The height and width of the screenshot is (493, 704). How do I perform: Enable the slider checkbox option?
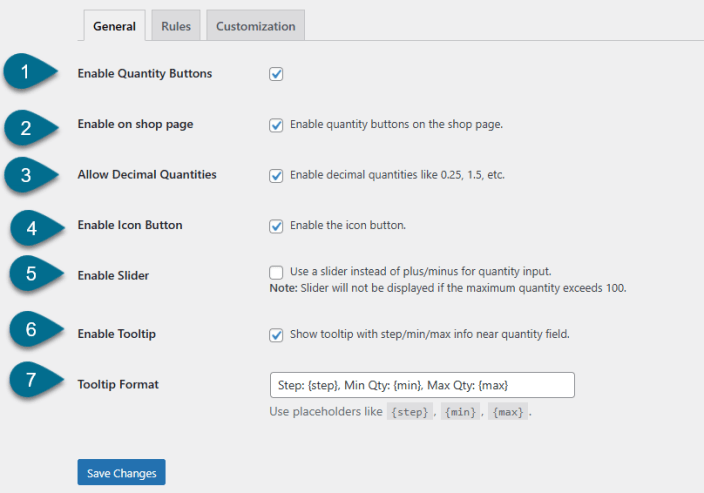276,272
